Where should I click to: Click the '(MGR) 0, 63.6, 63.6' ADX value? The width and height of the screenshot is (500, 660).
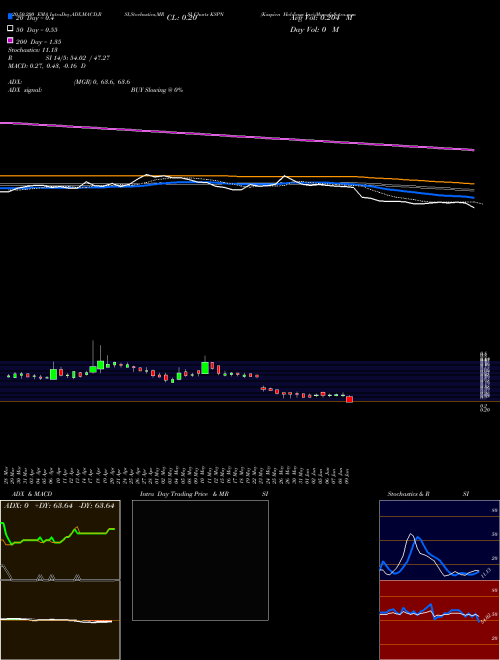click(102, 82)
